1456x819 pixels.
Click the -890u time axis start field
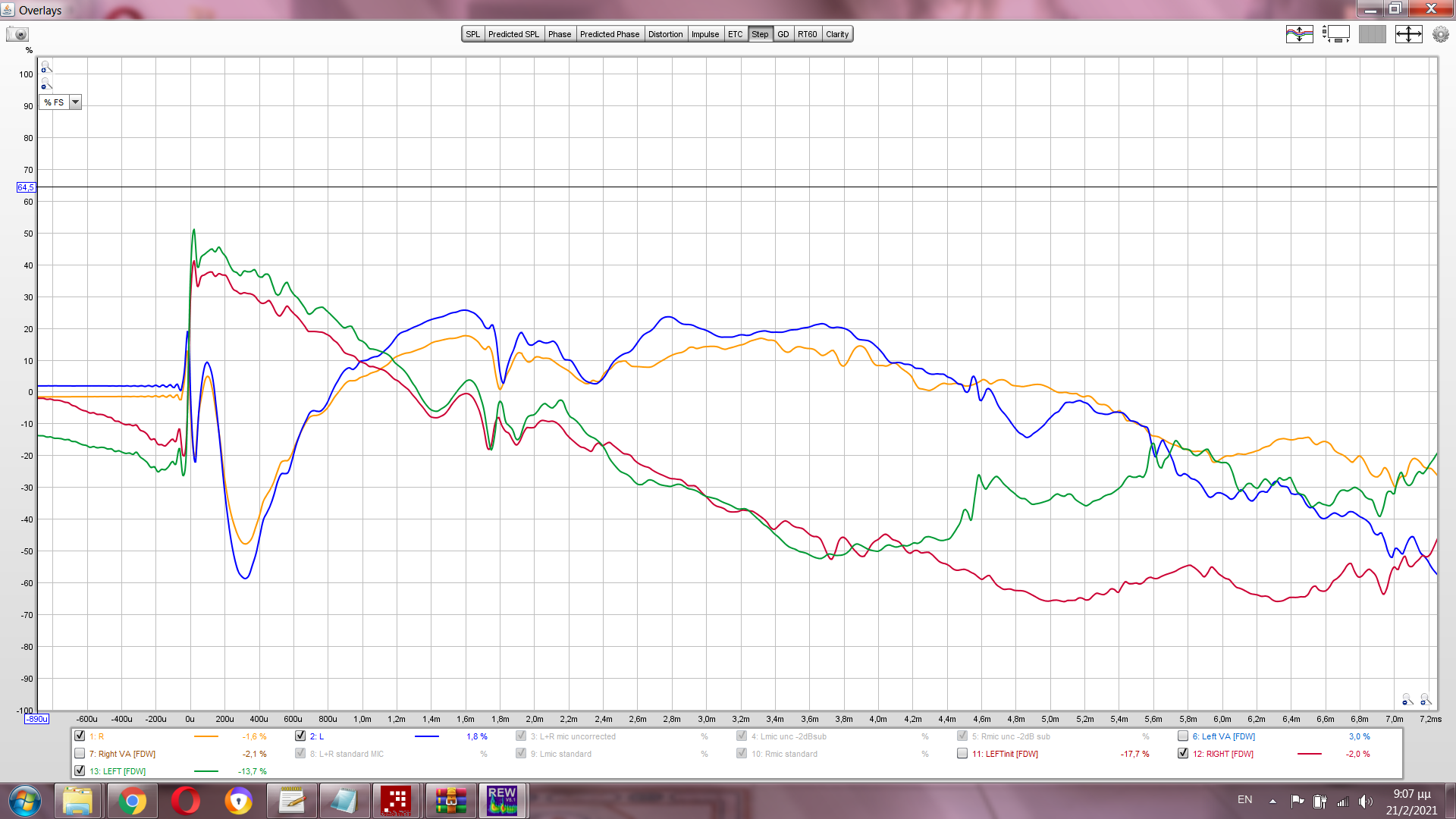36,719
